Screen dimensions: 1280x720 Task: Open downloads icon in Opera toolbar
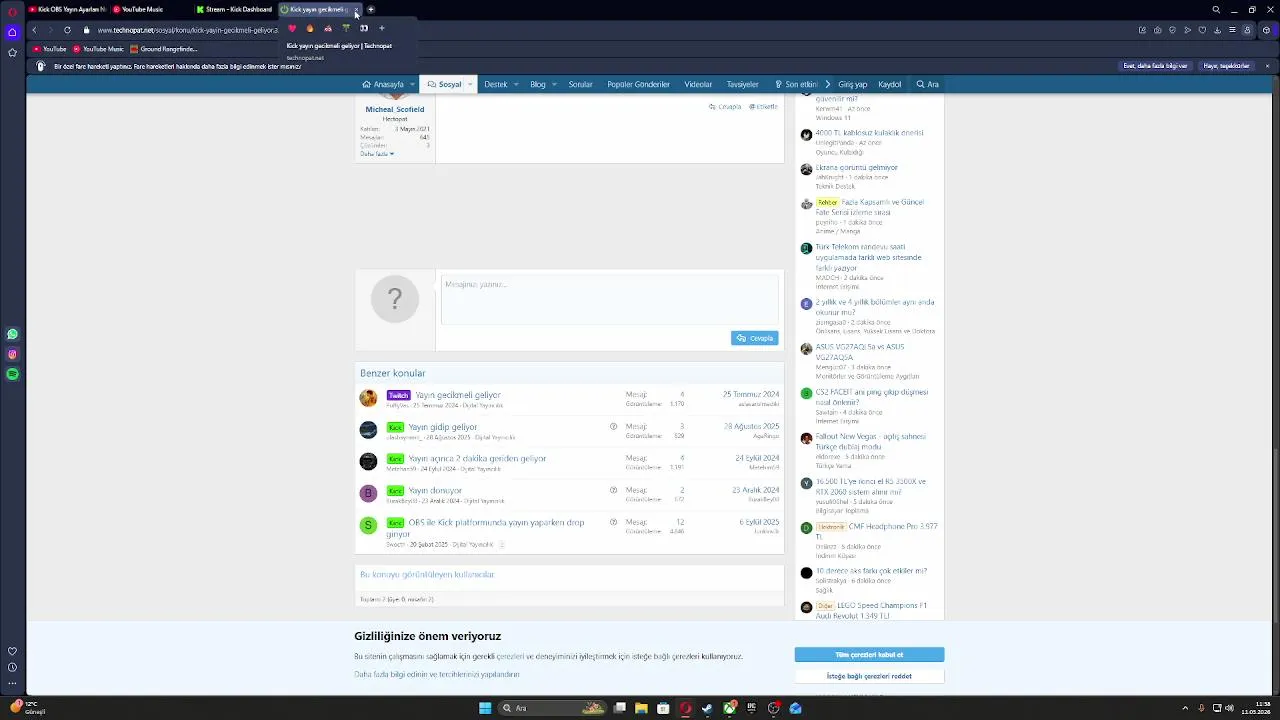pyautogui.click(x=1216, y=30)
